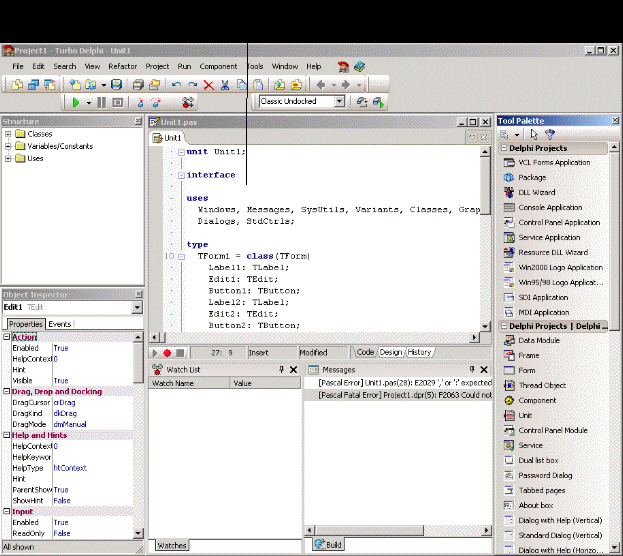Click the Save (floppy disk) toolbar icon

pos(116,84)
